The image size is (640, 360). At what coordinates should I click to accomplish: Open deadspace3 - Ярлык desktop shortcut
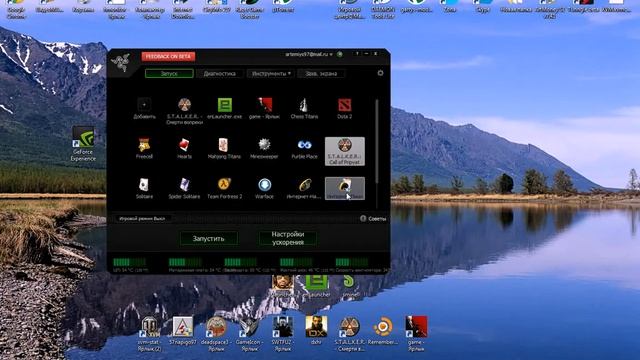(216, 333)
